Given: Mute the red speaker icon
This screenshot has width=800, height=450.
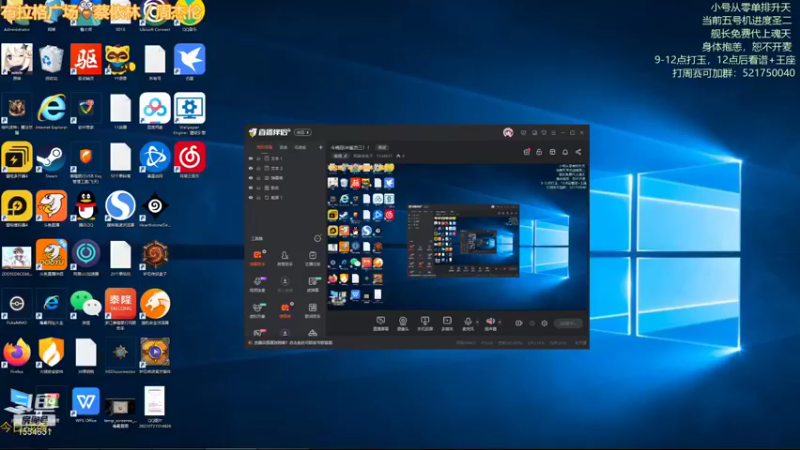Looking at the screenshot, I should (490, 321).
